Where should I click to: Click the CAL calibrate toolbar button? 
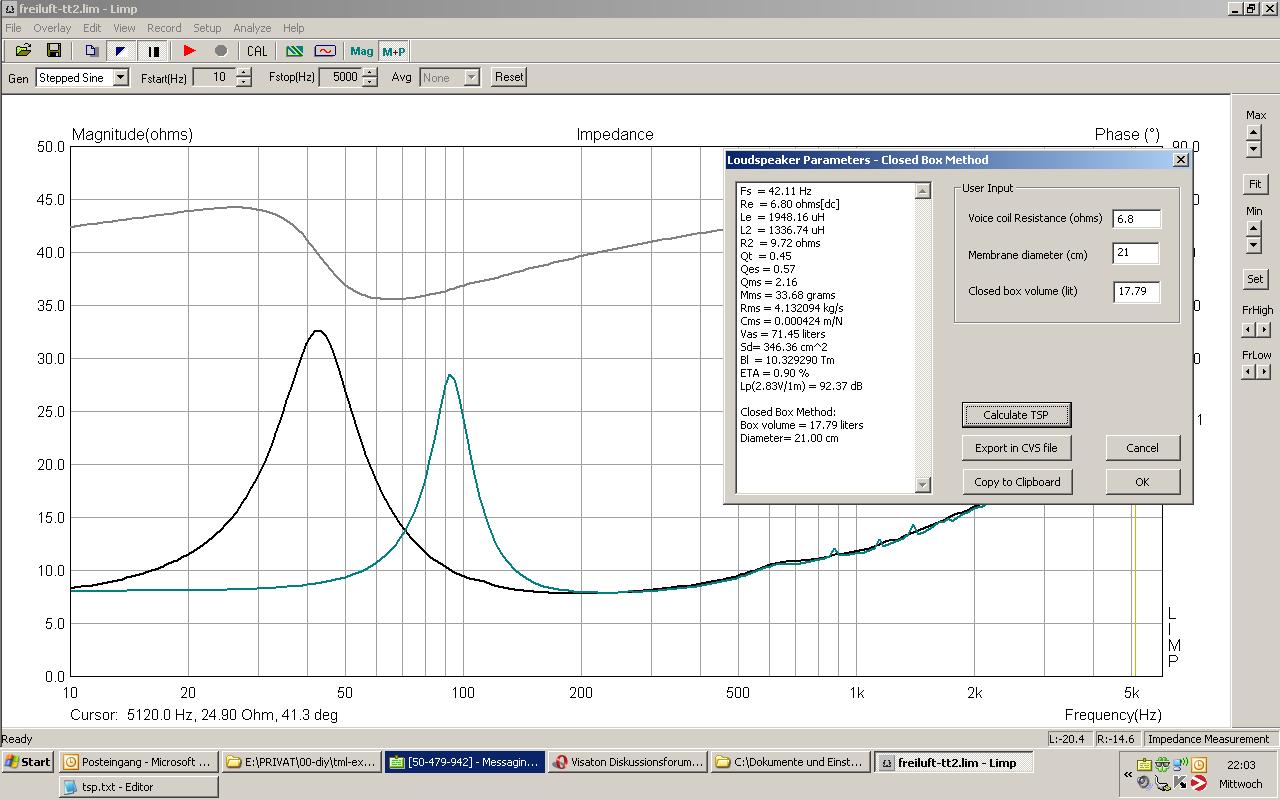click(x=257, y=51)
